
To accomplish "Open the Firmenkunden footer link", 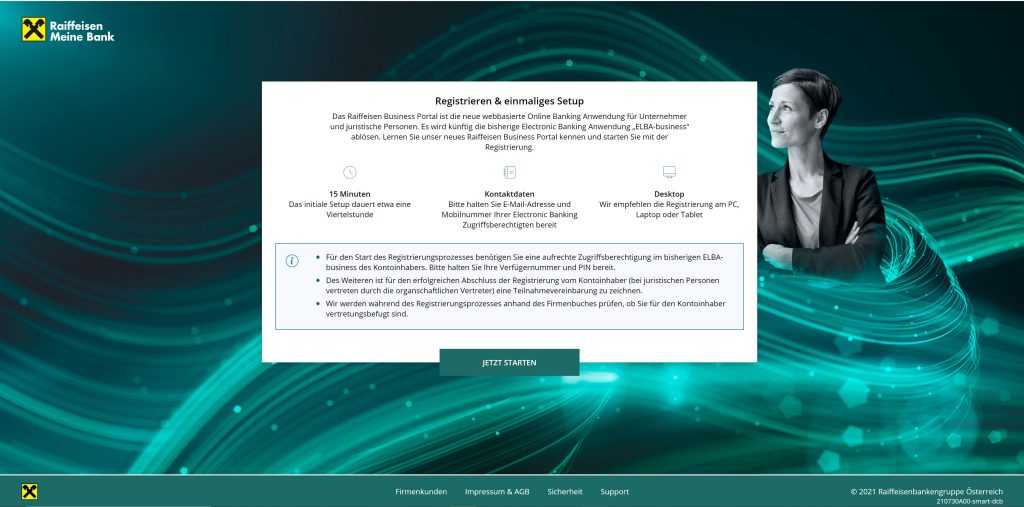I will (421, 492).
